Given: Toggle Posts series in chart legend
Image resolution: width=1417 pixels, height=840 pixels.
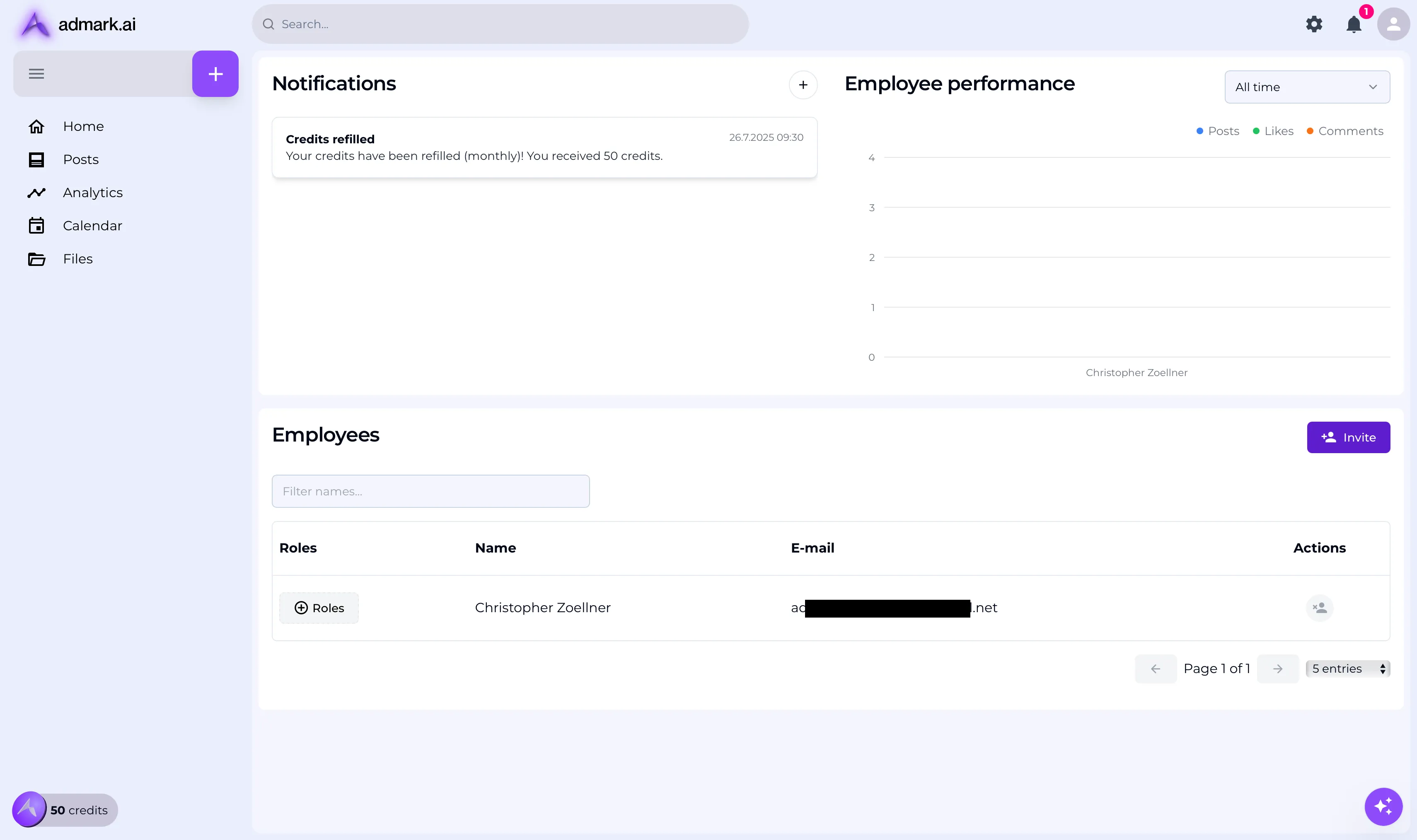Looking at the screenshot, I should click(x=1218, y=131).
